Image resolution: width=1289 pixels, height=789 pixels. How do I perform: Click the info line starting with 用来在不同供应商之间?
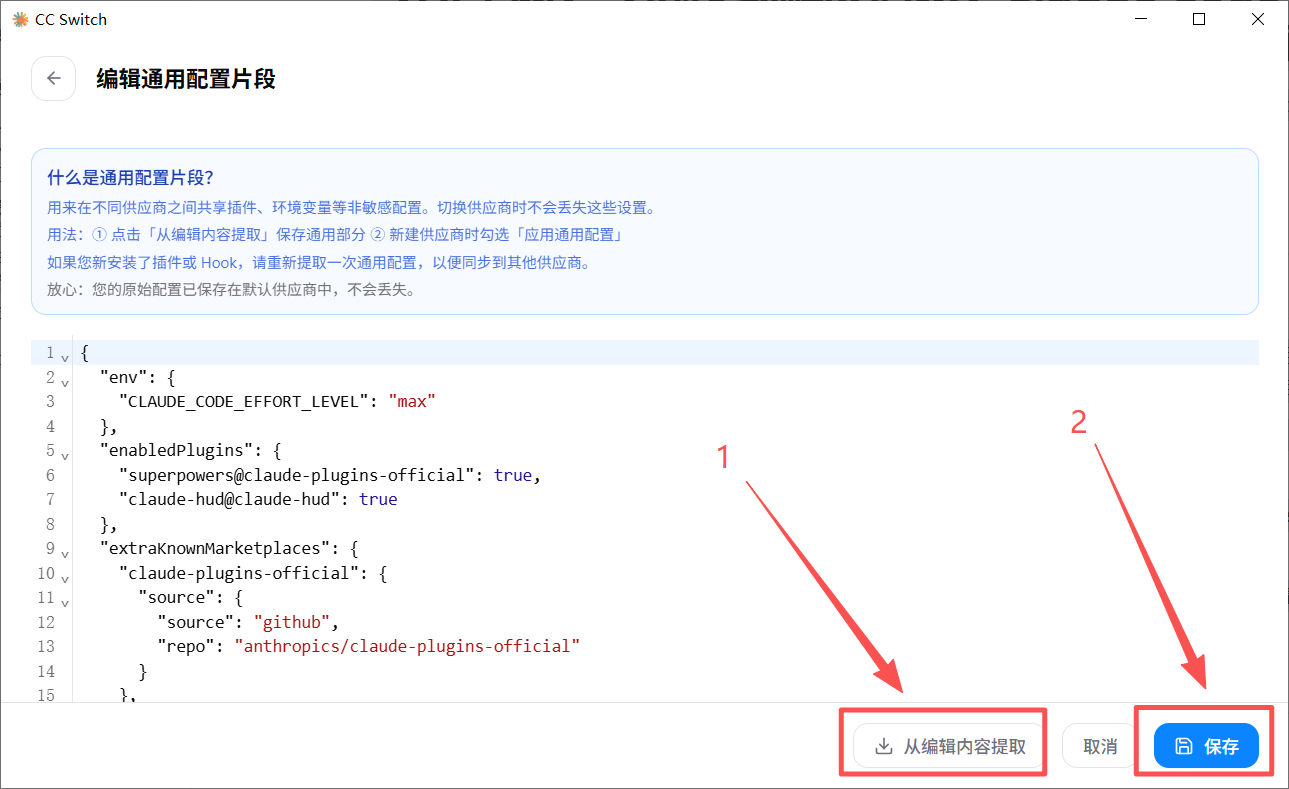(351, 208)
